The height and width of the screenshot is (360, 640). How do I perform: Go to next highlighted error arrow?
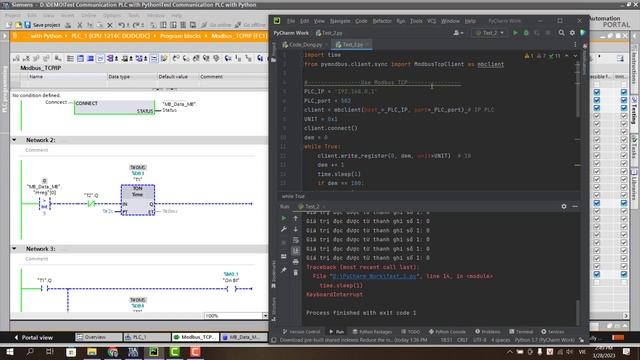[x=576, y=56]
